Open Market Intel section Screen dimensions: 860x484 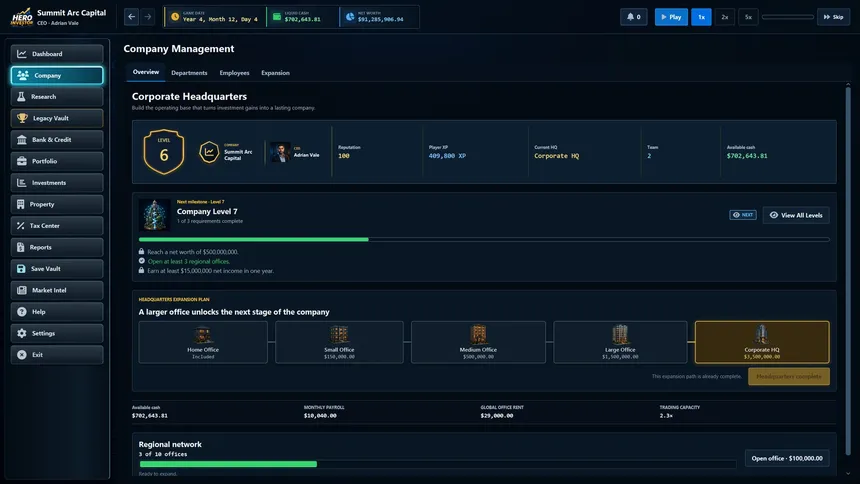56,290
